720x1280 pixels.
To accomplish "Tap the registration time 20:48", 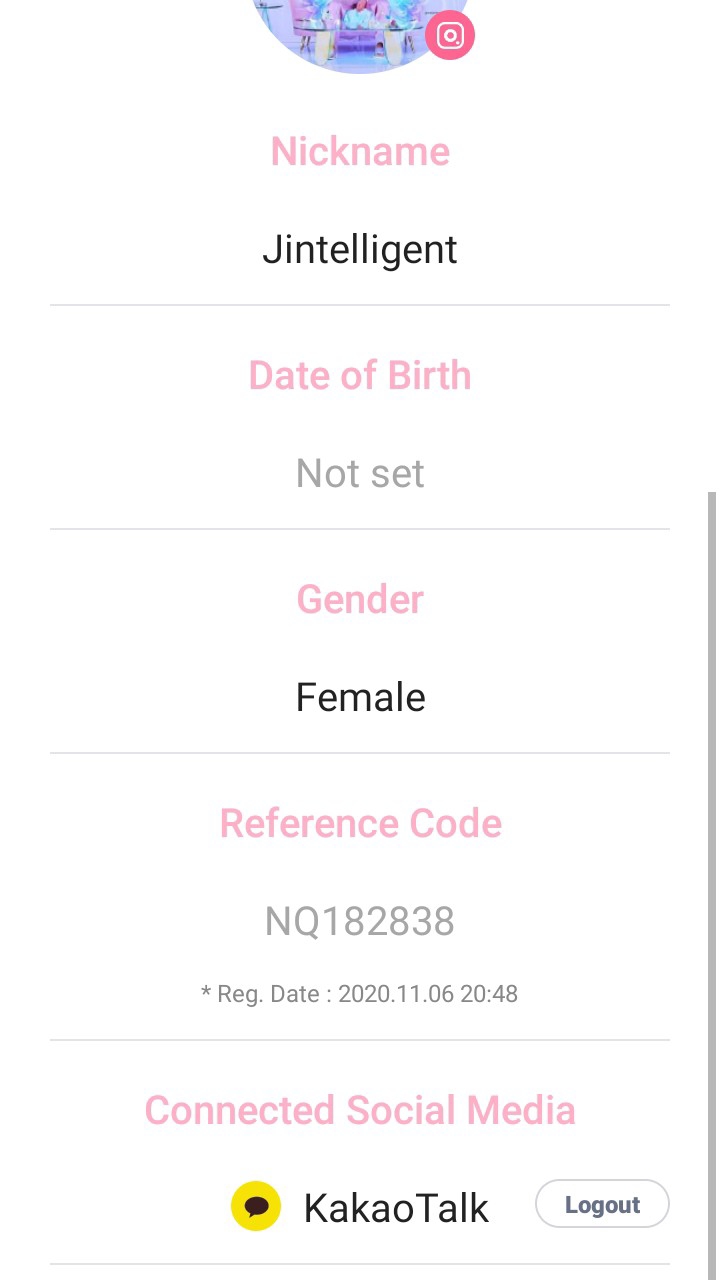I will pos(491,994).
